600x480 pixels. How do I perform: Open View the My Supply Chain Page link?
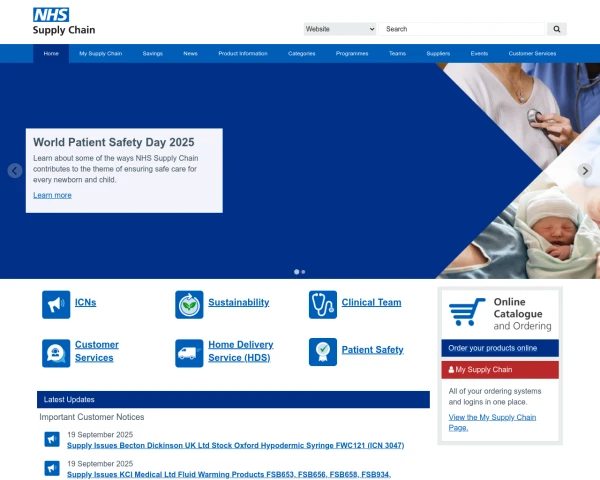pyautogui.click(x=492, y=423)
